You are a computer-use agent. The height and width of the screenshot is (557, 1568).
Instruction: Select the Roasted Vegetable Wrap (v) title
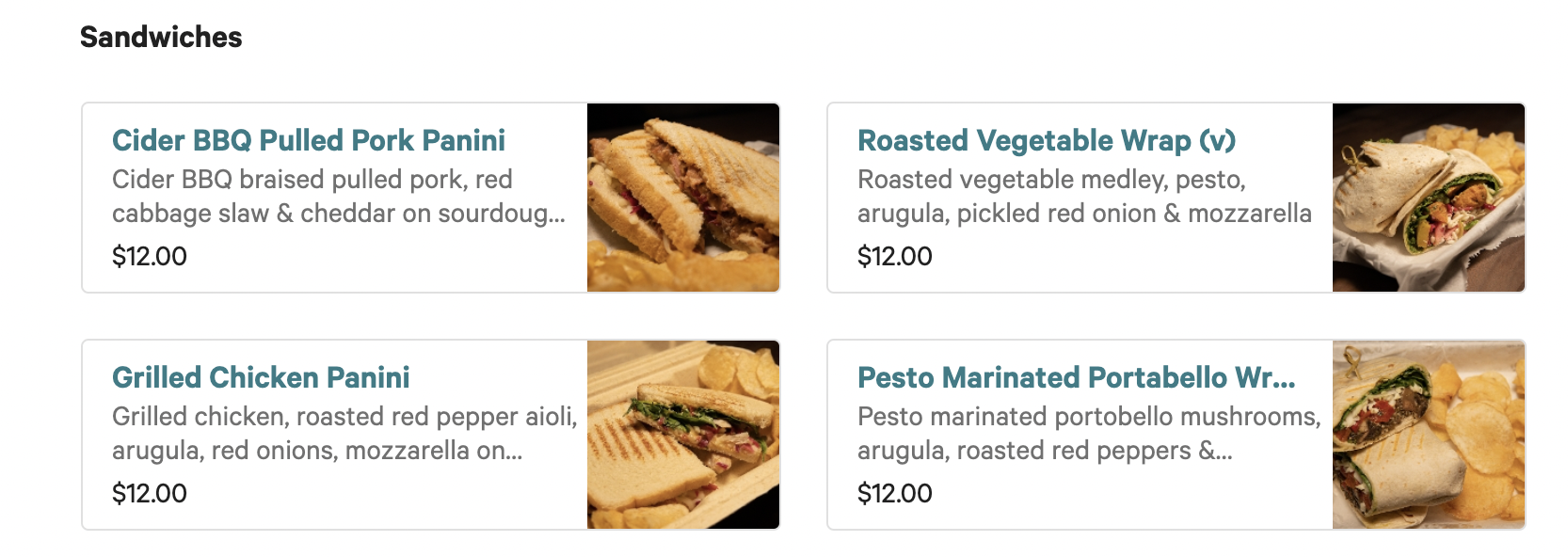(1046, 140)
